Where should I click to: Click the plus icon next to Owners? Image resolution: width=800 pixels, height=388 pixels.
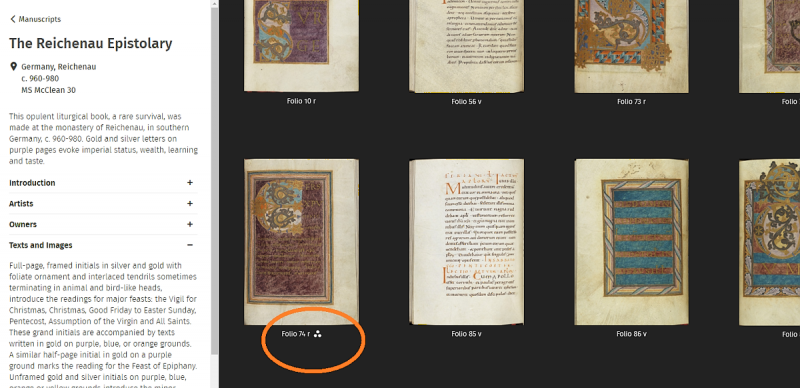tap(190, 225)
